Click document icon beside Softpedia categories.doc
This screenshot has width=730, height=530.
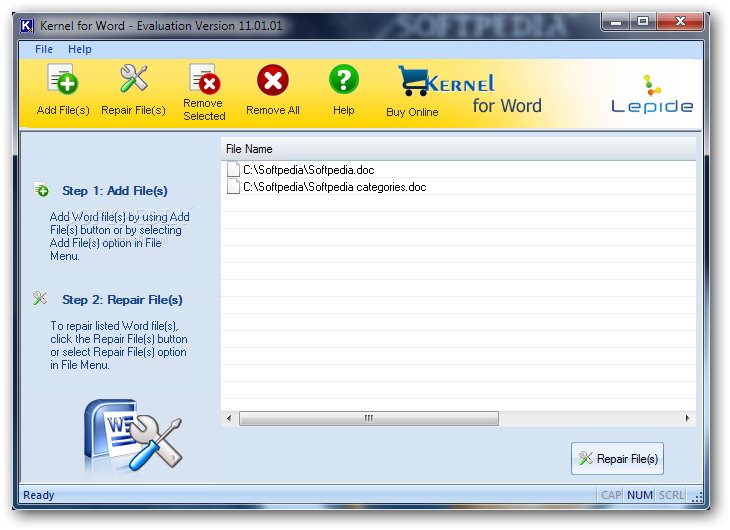[233, 187]
